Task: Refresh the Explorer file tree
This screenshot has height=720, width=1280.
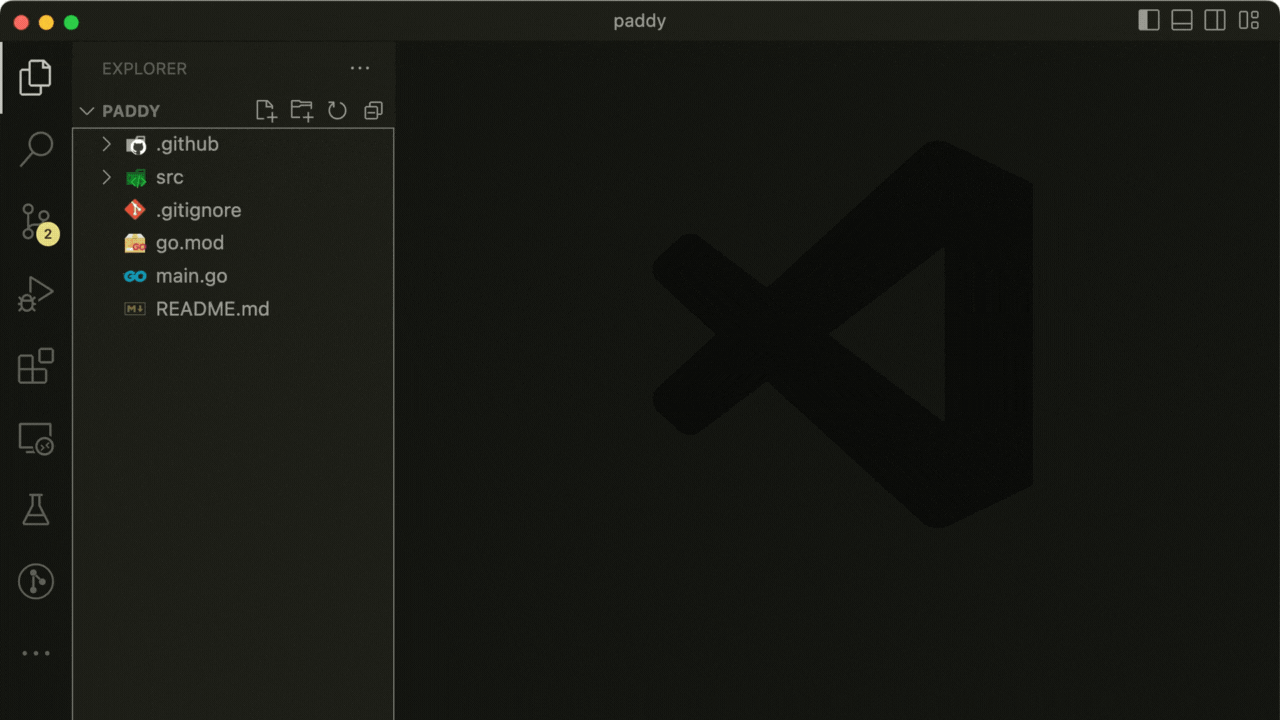Action: coord(337,111)
